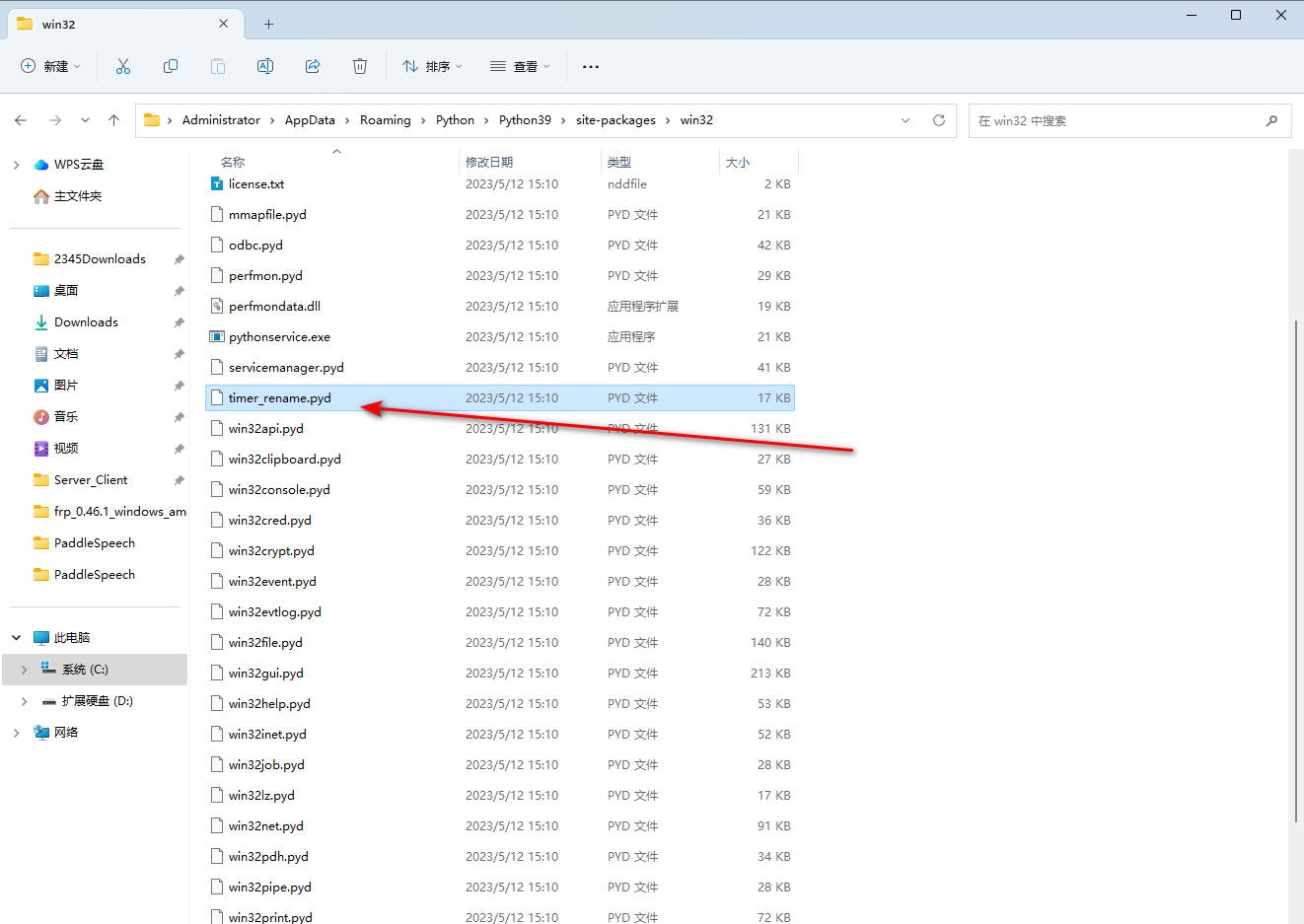Click AppData in the breadcrumb path
The image size is (1304, 924).
click(310, 120)
